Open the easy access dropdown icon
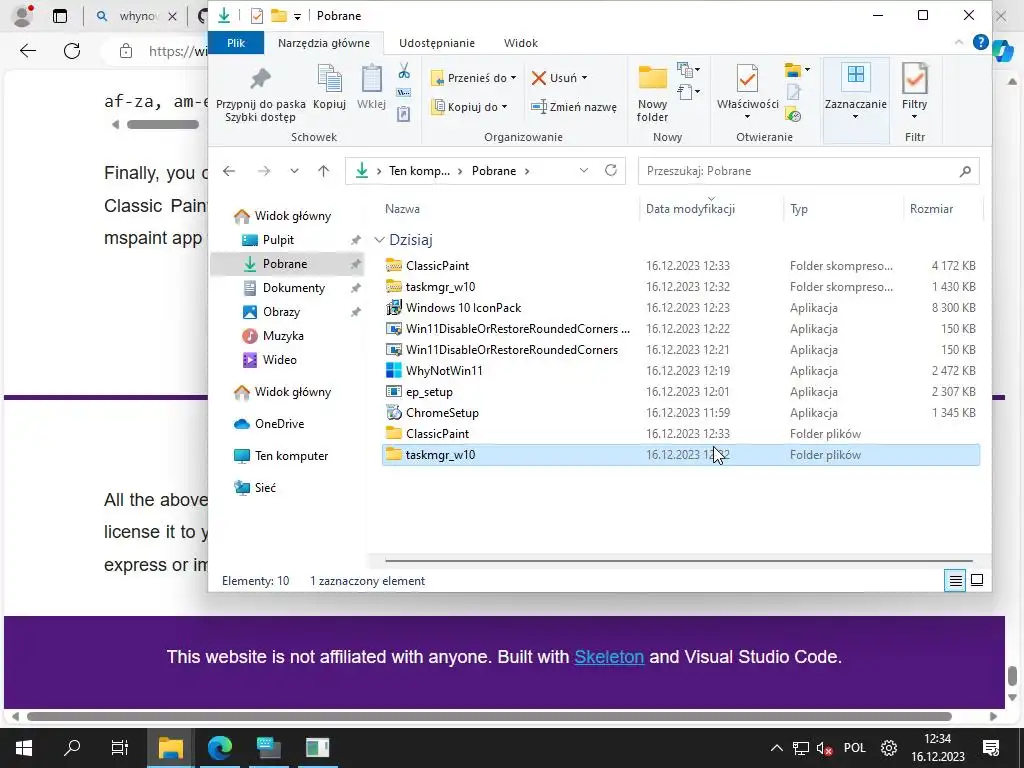 click(x=688, y=92)
